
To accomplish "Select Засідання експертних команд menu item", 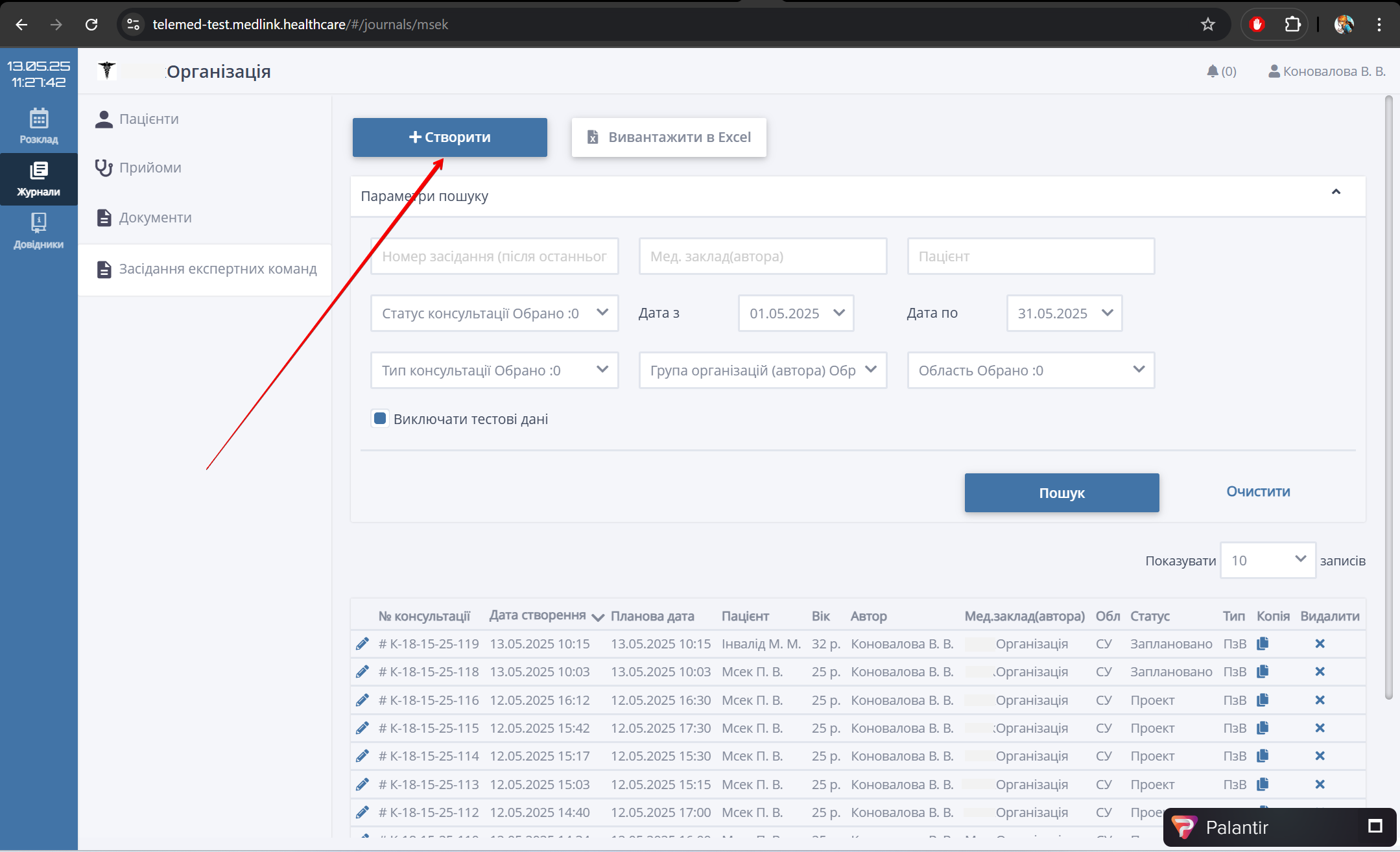I will tap(217, 269).
